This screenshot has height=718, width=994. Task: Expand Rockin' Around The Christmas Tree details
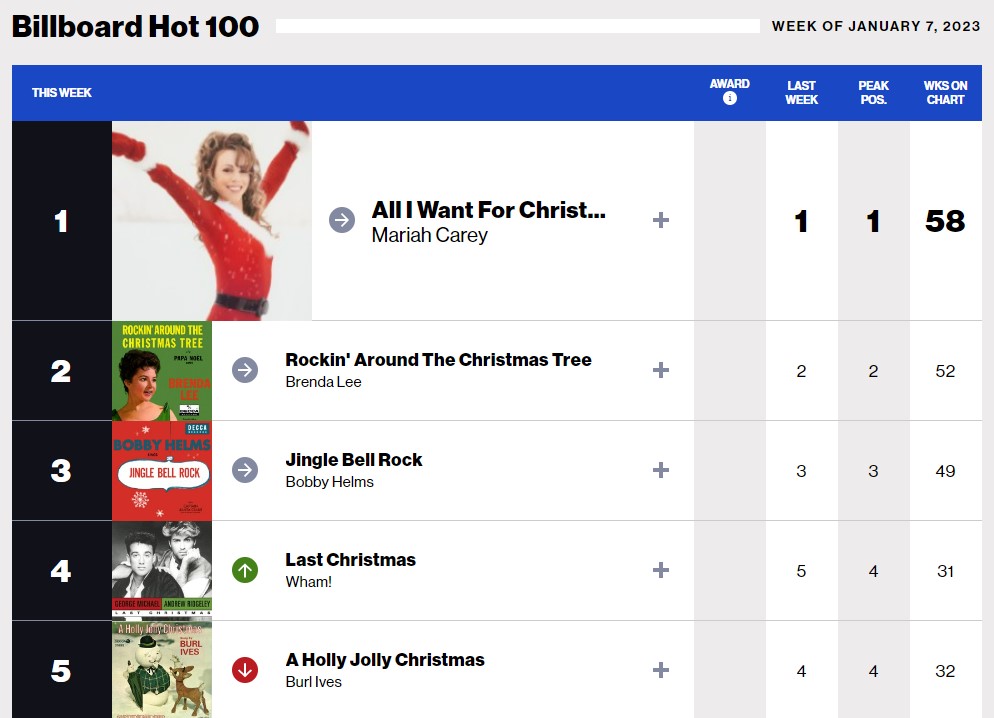[661, 370]
